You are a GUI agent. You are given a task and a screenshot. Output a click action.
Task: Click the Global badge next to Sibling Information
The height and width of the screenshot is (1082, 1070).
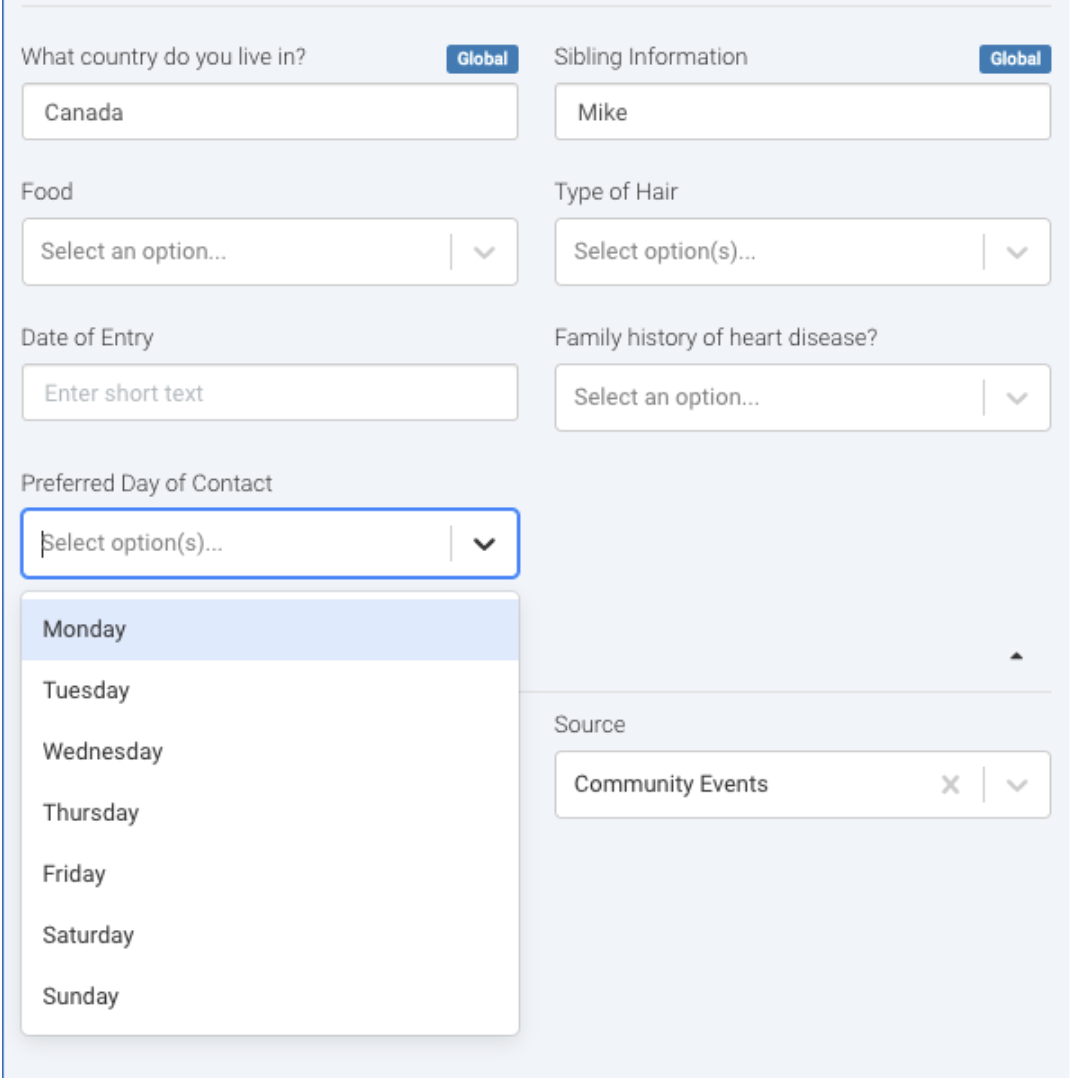pyautogui.click(x=1015, y=59)
